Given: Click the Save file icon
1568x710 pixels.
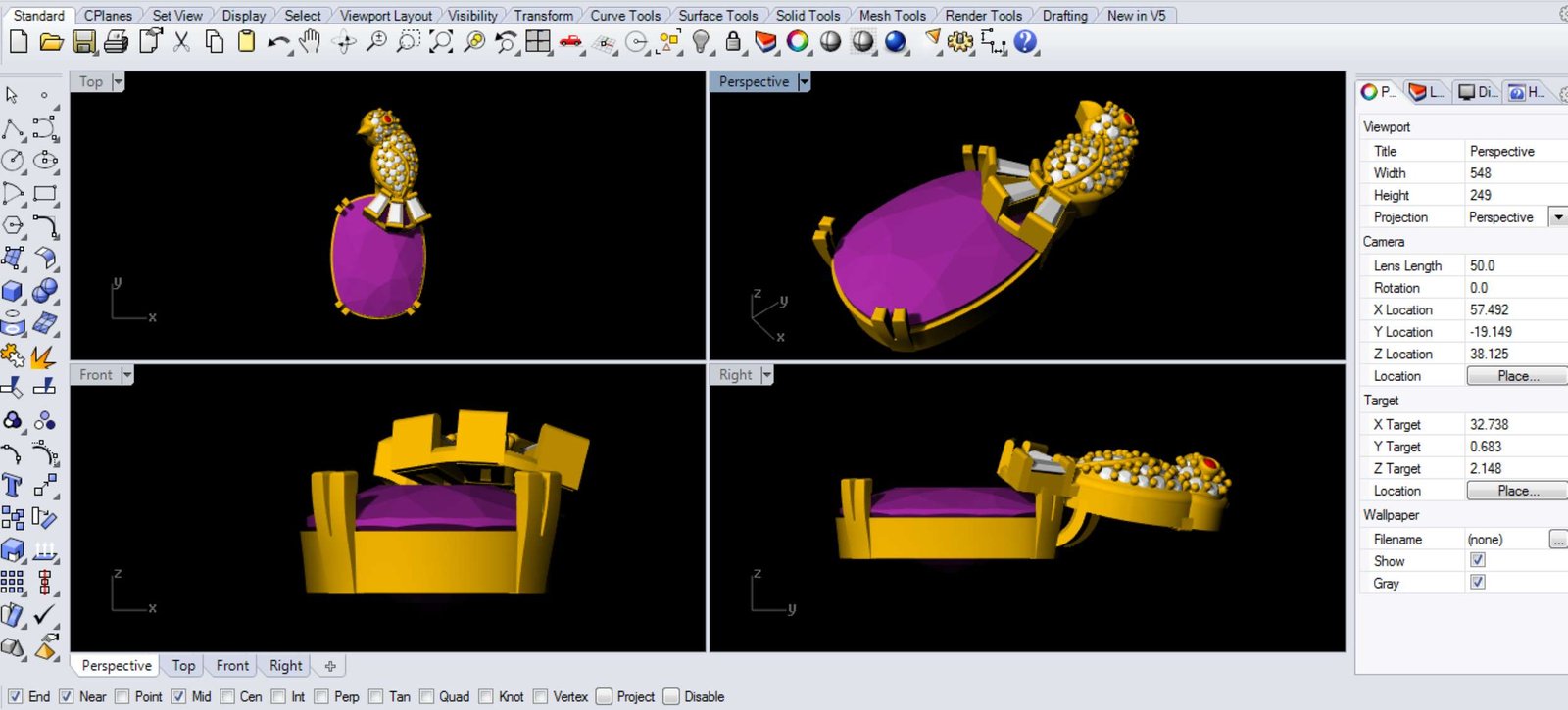Looking at the screenshot, I should point(83,42).
